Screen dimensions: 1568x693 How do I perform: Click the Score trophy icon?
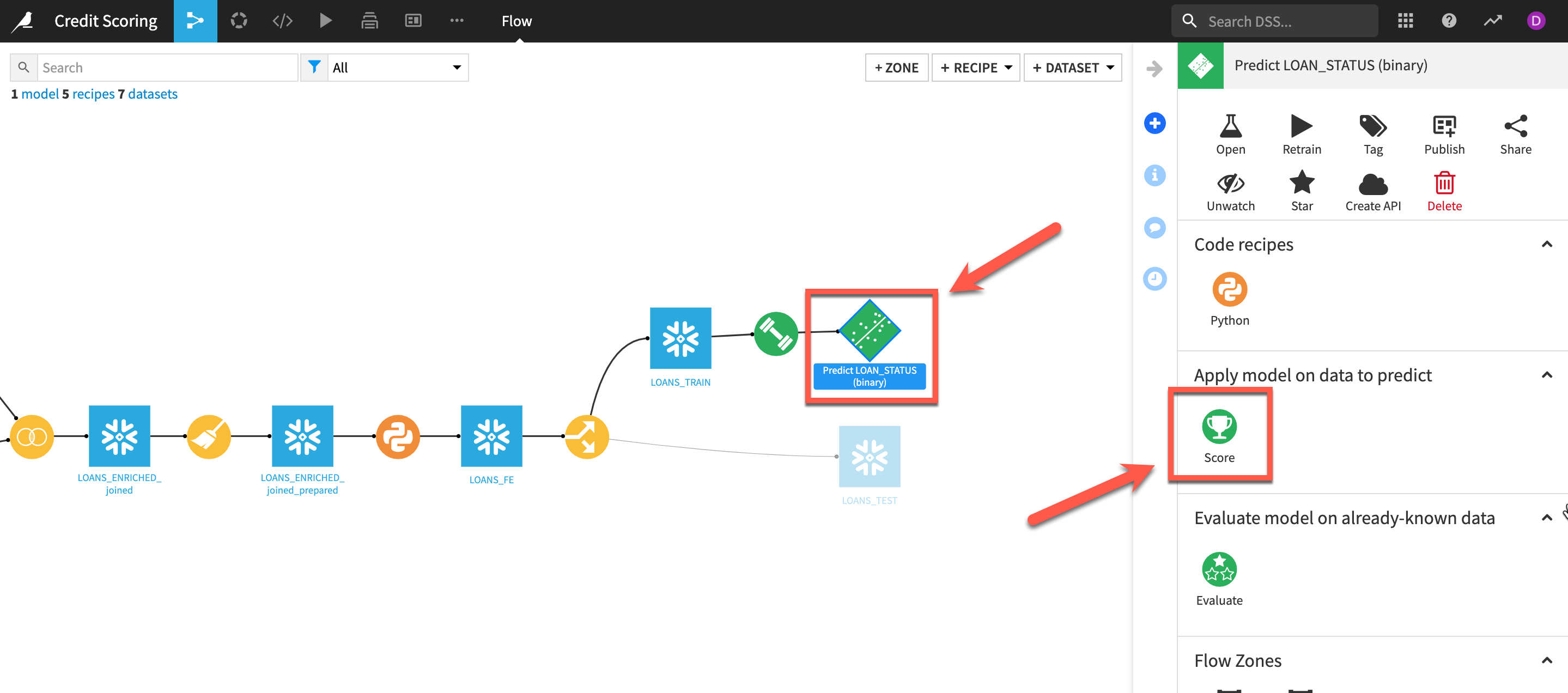[x=1219, y=427]
